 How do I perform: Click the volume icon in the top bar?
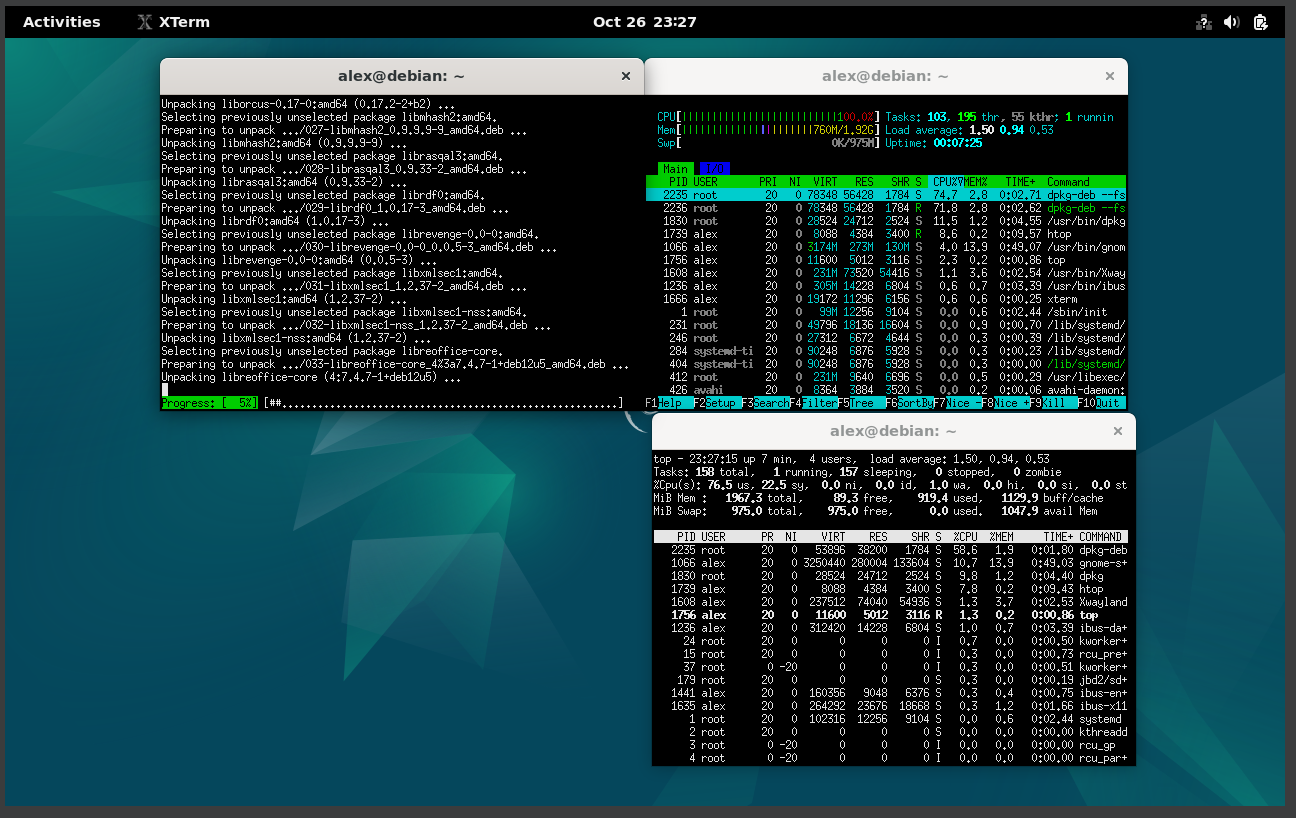click(1232, 21)
